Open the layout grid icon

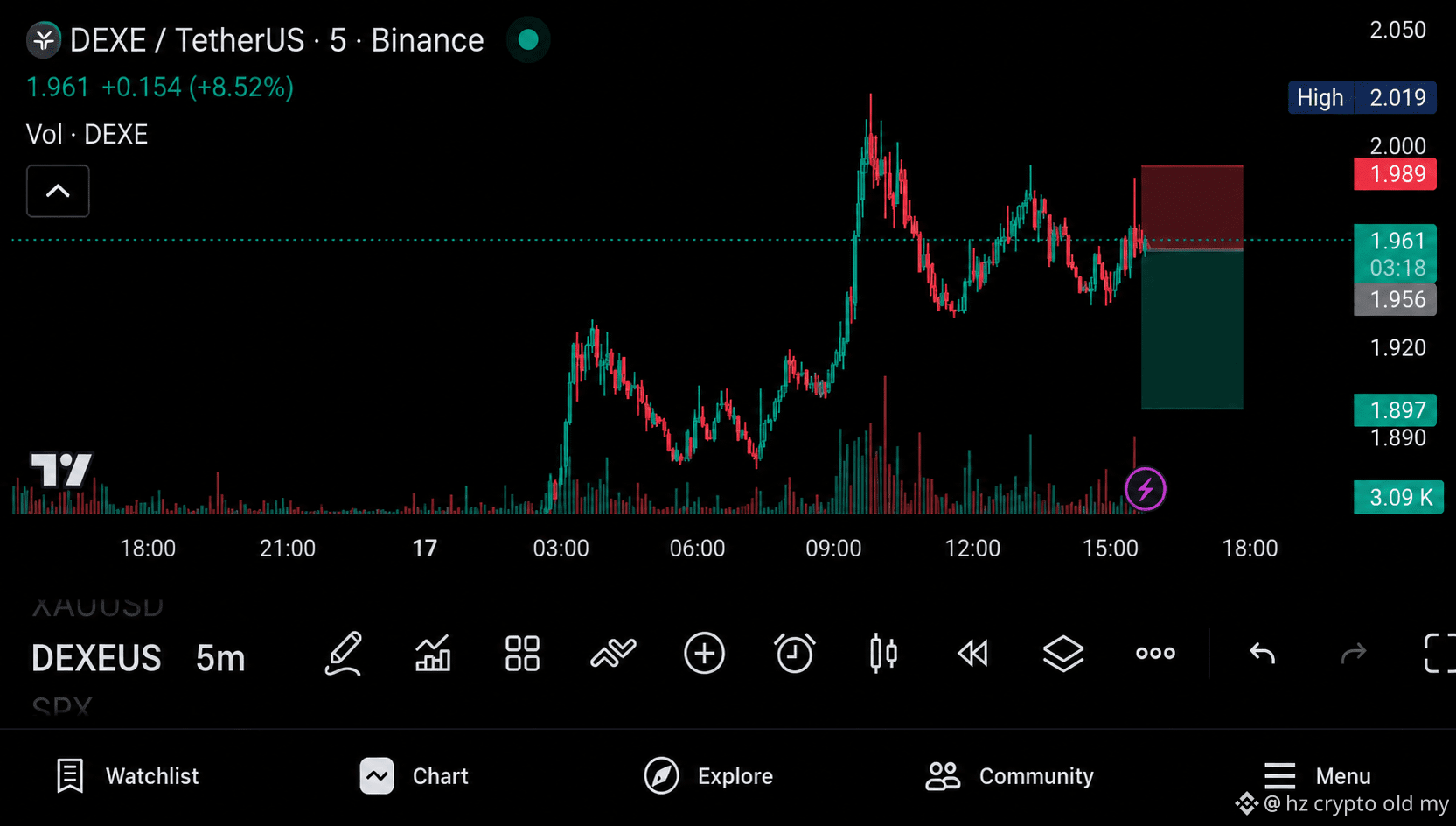pos(523,654)
